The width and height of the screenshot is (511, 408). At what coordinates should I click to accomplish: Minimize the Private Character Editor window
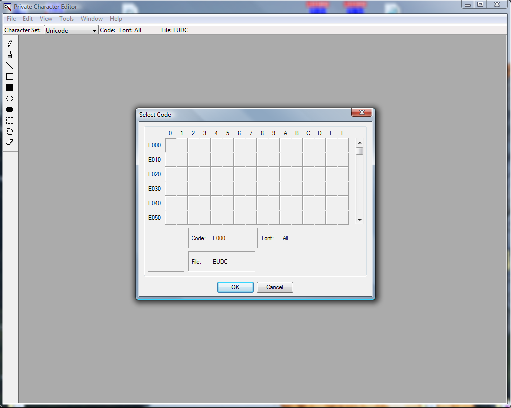467,4
